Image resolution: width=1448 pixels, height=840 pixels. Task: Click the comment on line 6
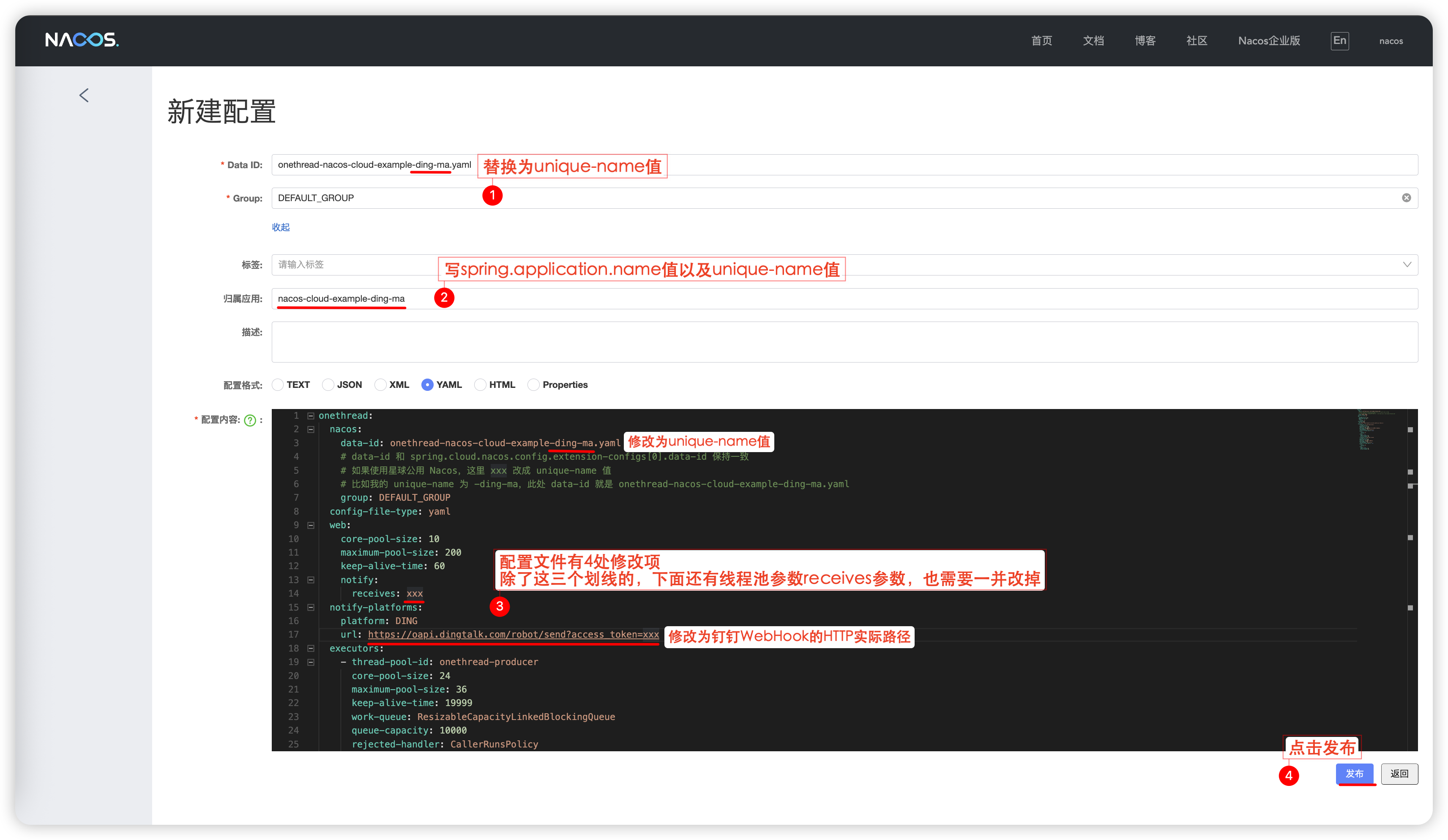595,484
